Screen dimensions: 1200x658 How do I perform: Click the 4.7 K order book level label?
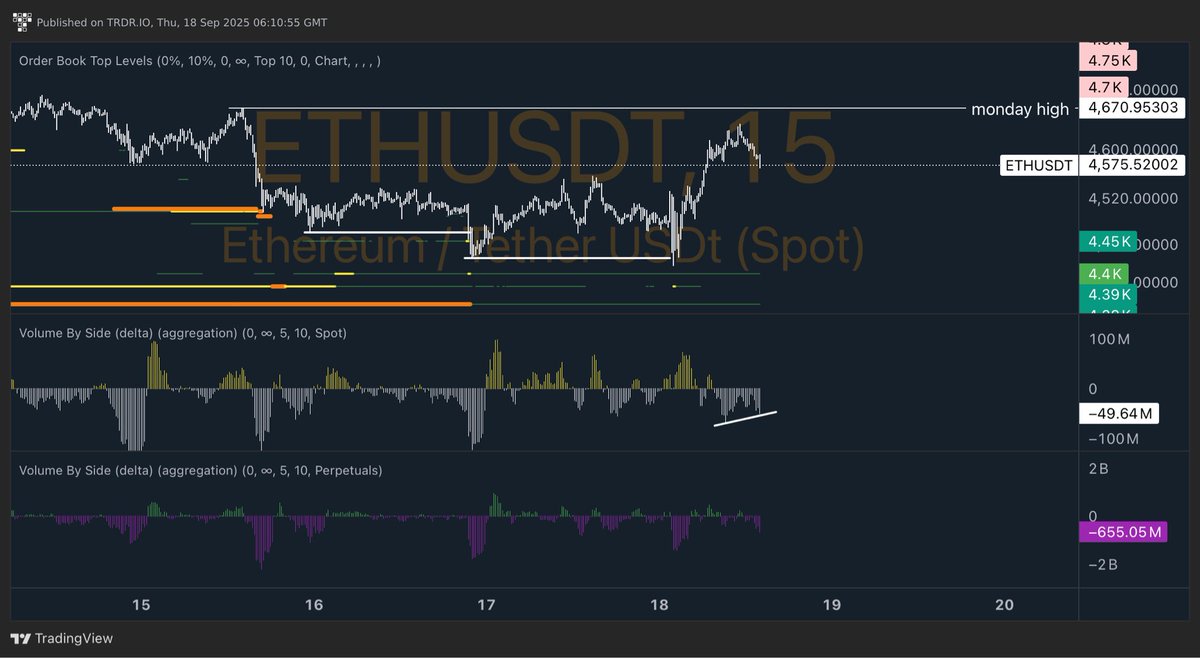click(x=1104, y=86)
